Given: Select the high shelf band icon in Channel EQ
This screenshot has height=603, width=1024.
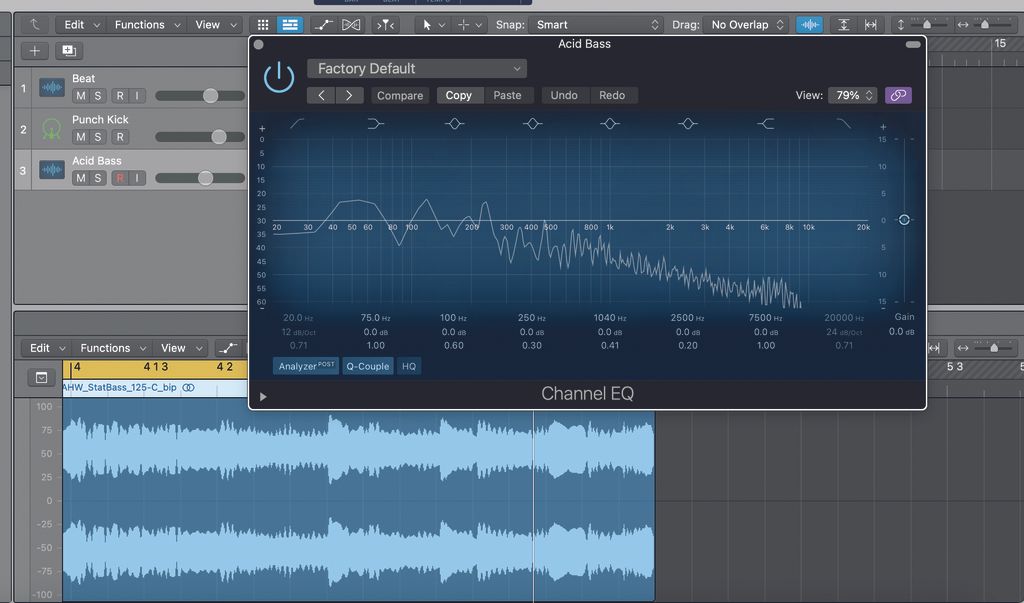Looking at the screenshot, I should (x=766, y=123).
